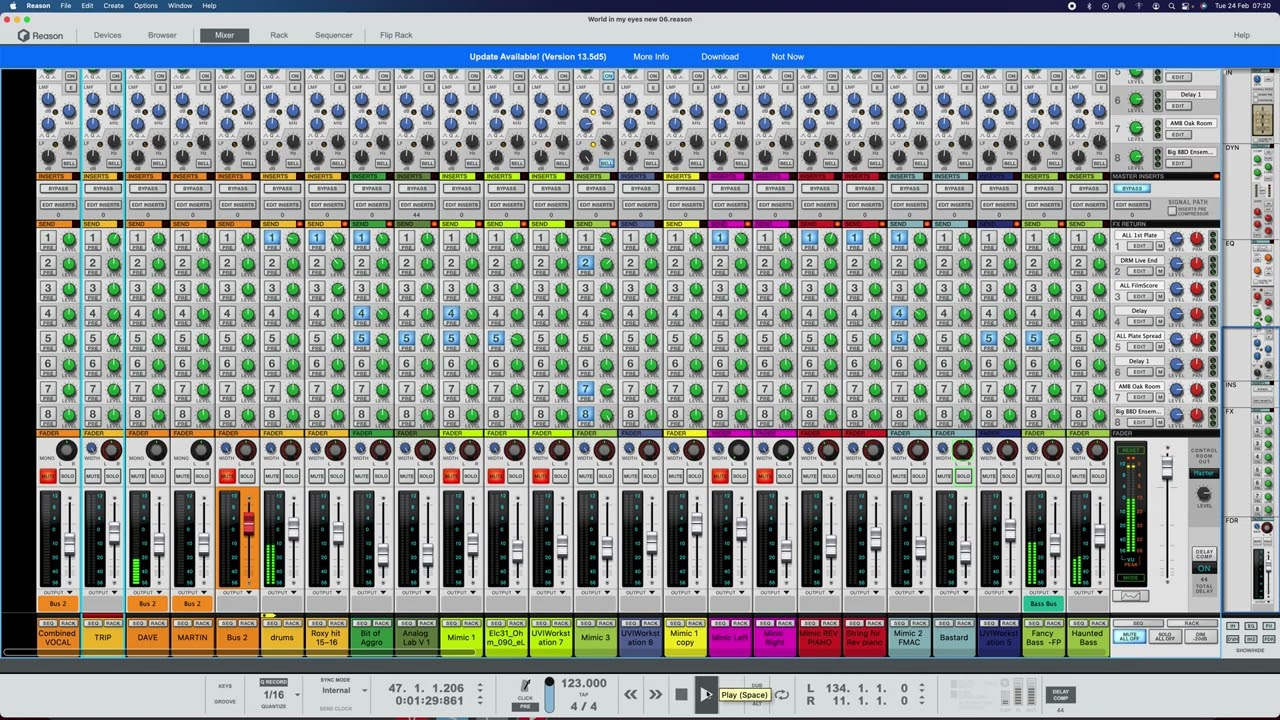Toggle Delay Comp ON in master section
The image size is (1280, 720).
1204,568
